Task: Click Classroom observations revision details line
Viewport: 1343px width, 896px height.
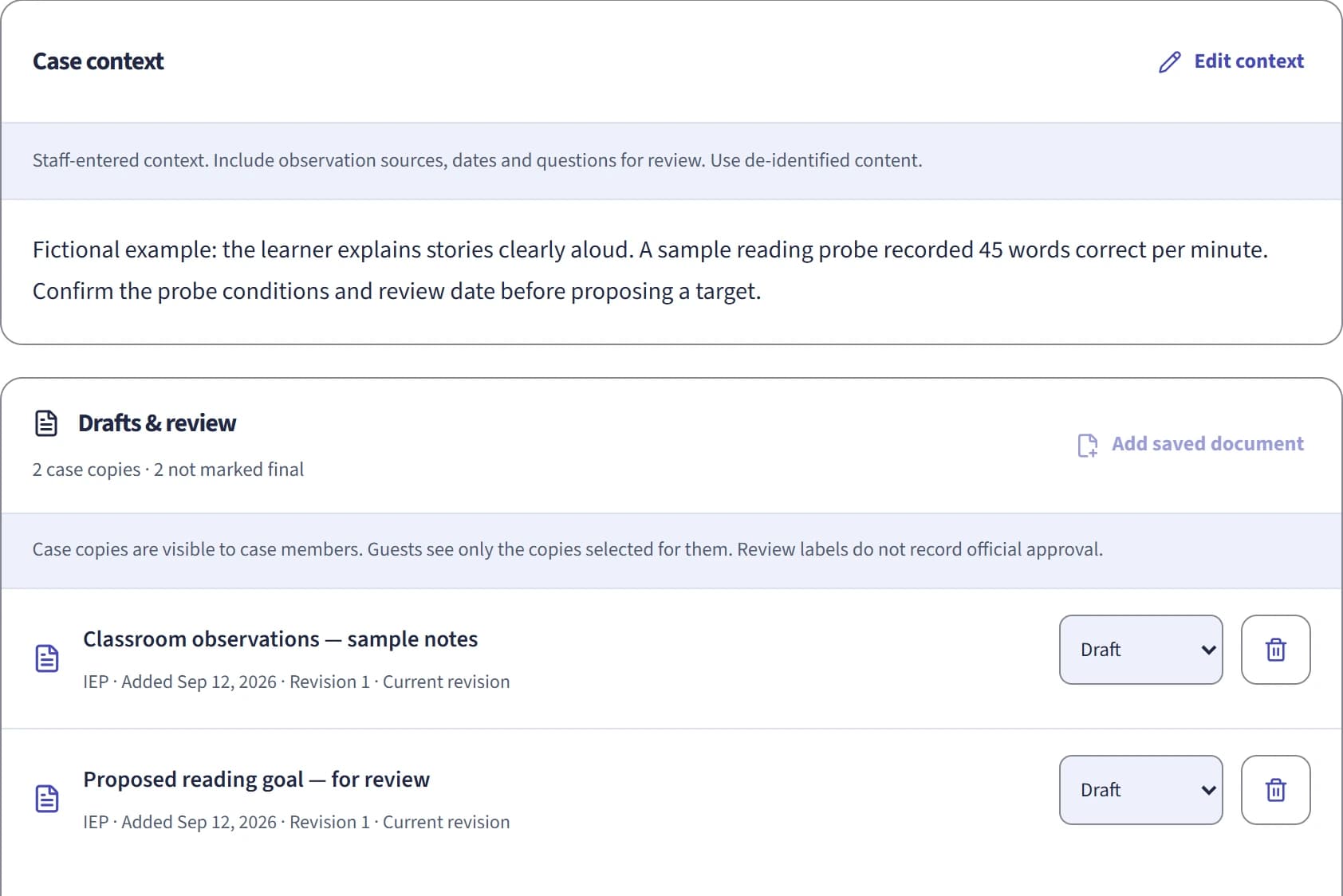Action: point(296,682)
